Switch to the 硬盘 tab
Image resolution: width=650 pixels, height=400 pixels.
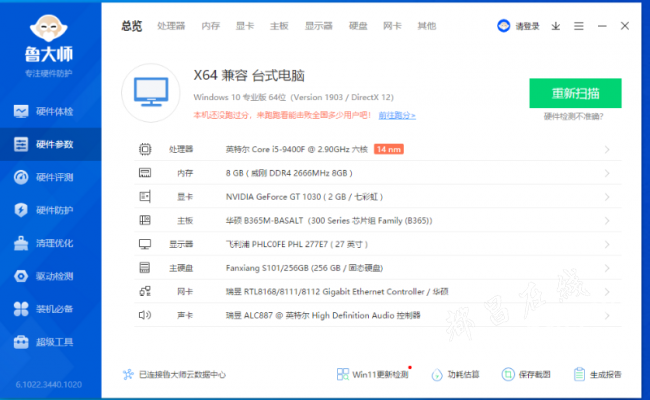(x=358, y=26)
